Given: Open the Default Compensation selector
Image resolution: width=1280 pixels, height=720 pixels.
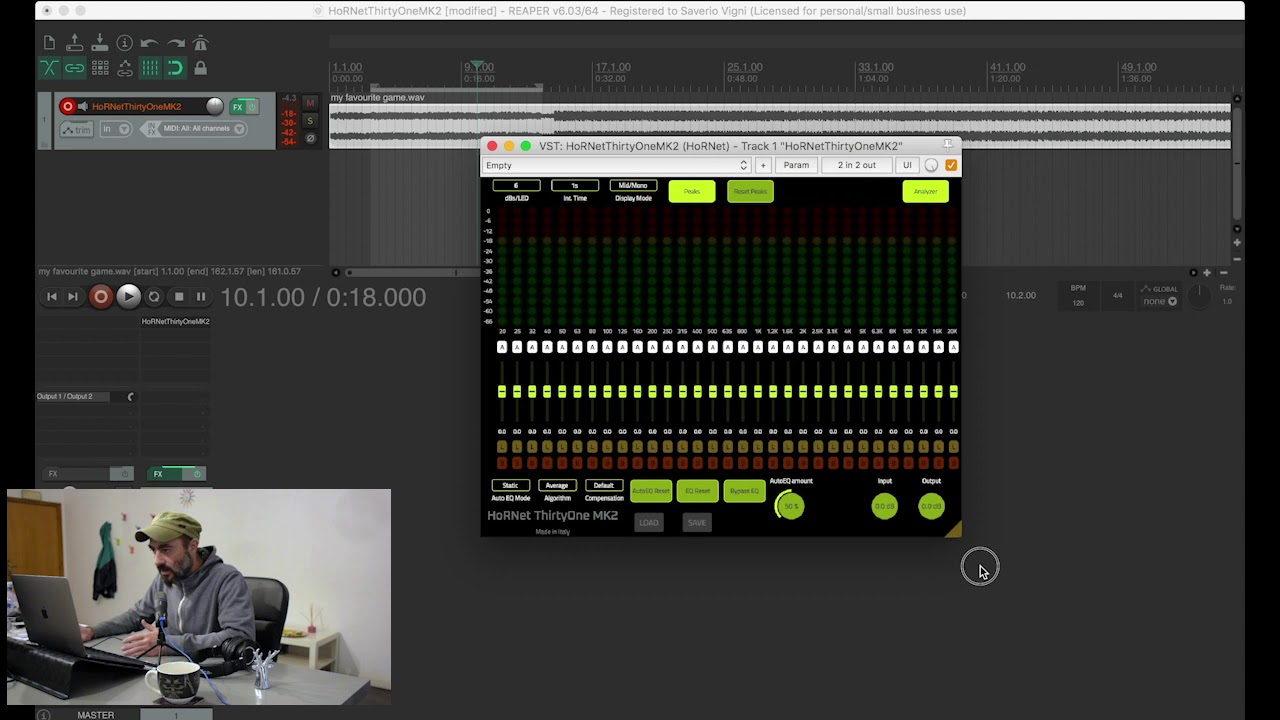Looking at the screenshot, I should [x=604, y=486].
